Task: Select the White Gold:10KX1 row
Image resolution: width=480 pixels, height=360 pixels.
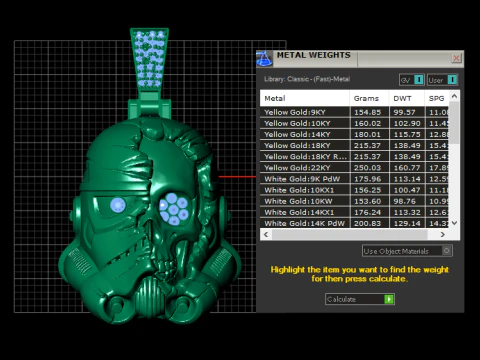Action: [x=354, y=190]
